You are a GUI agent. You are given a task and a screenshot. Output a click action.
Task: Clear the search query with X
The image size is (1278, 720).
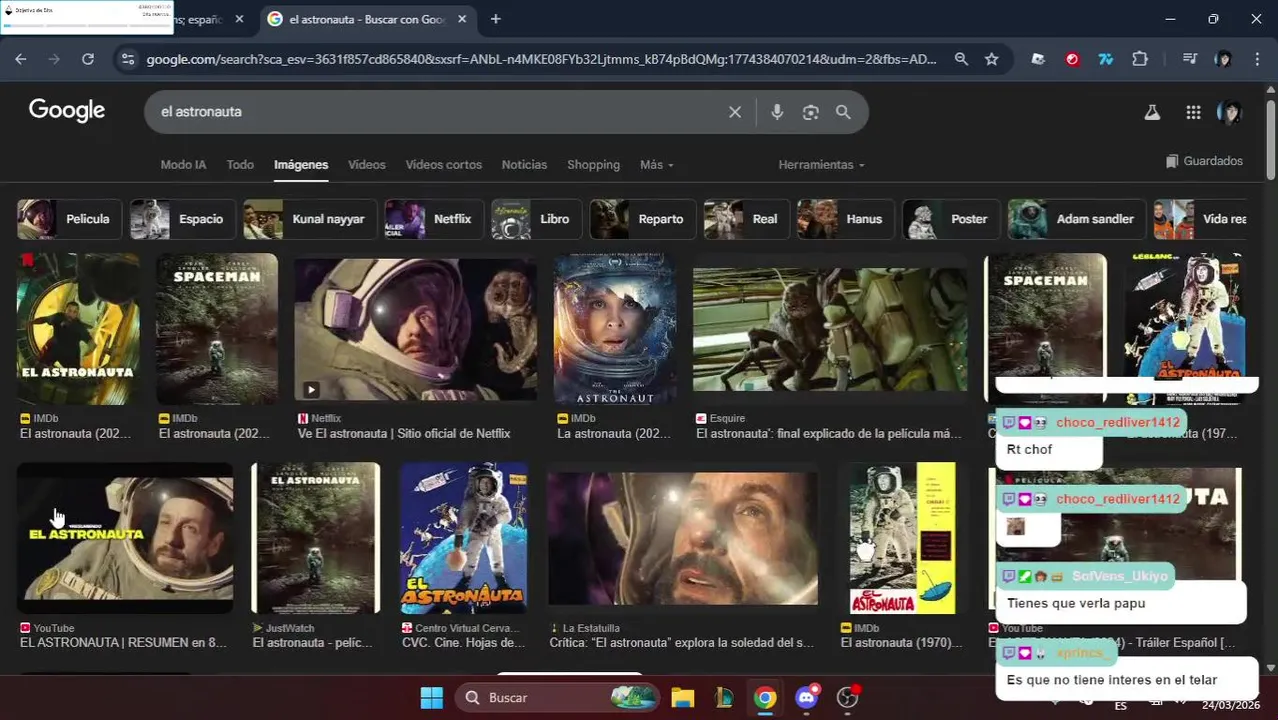pyautogui.click(x=735, y=112)
